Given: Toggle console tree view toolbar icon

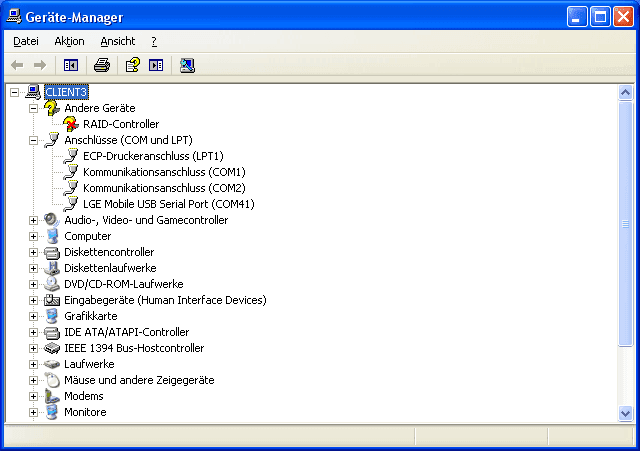Looking at the screenshot, I should 71,65.
